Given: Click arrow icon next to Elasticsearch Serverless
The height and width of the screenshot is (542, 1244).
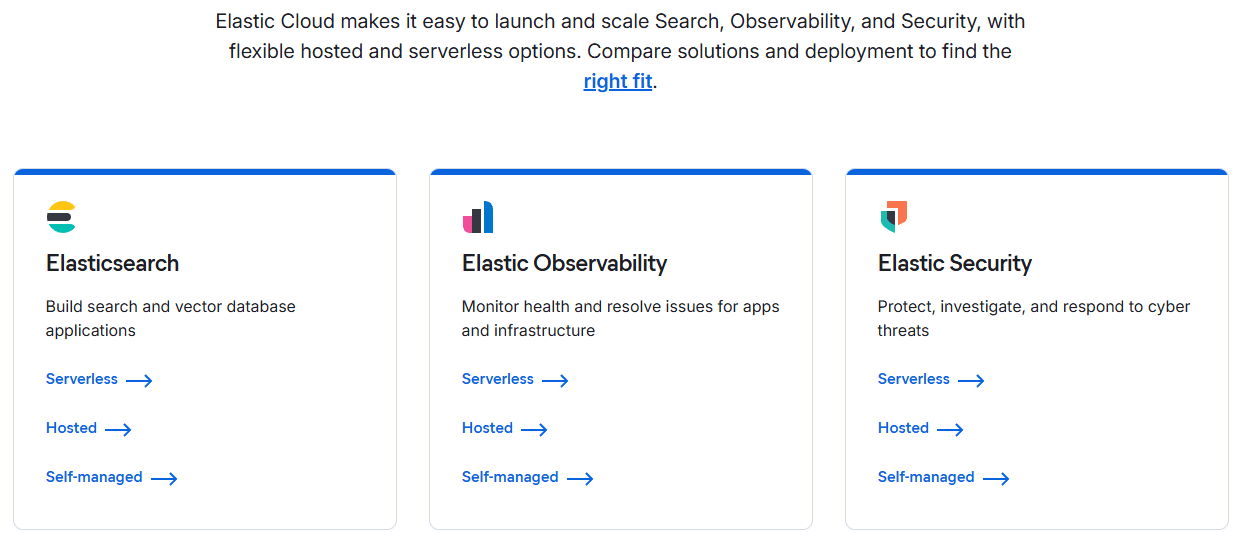Looking at the screenshot, I should [x=139, y=381].
